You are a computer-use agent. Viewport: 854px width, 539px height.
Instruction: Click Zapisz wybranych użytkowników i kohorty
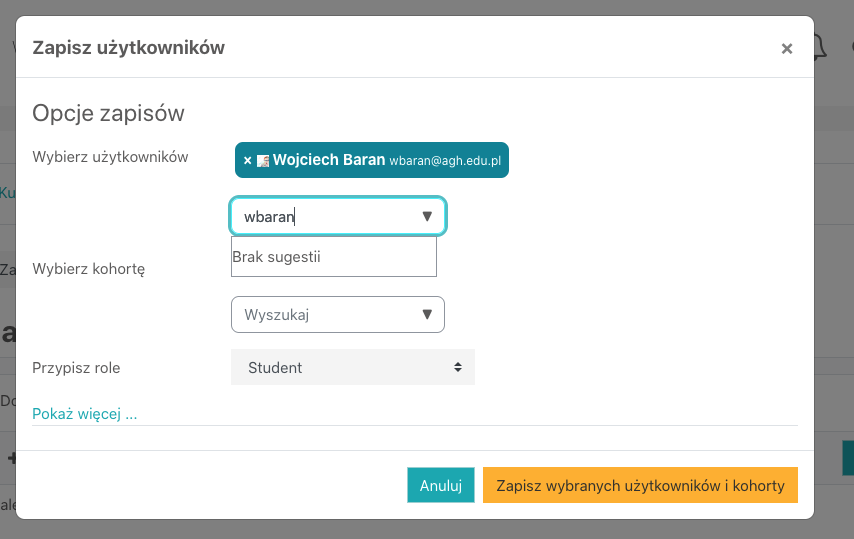[640, 485]
